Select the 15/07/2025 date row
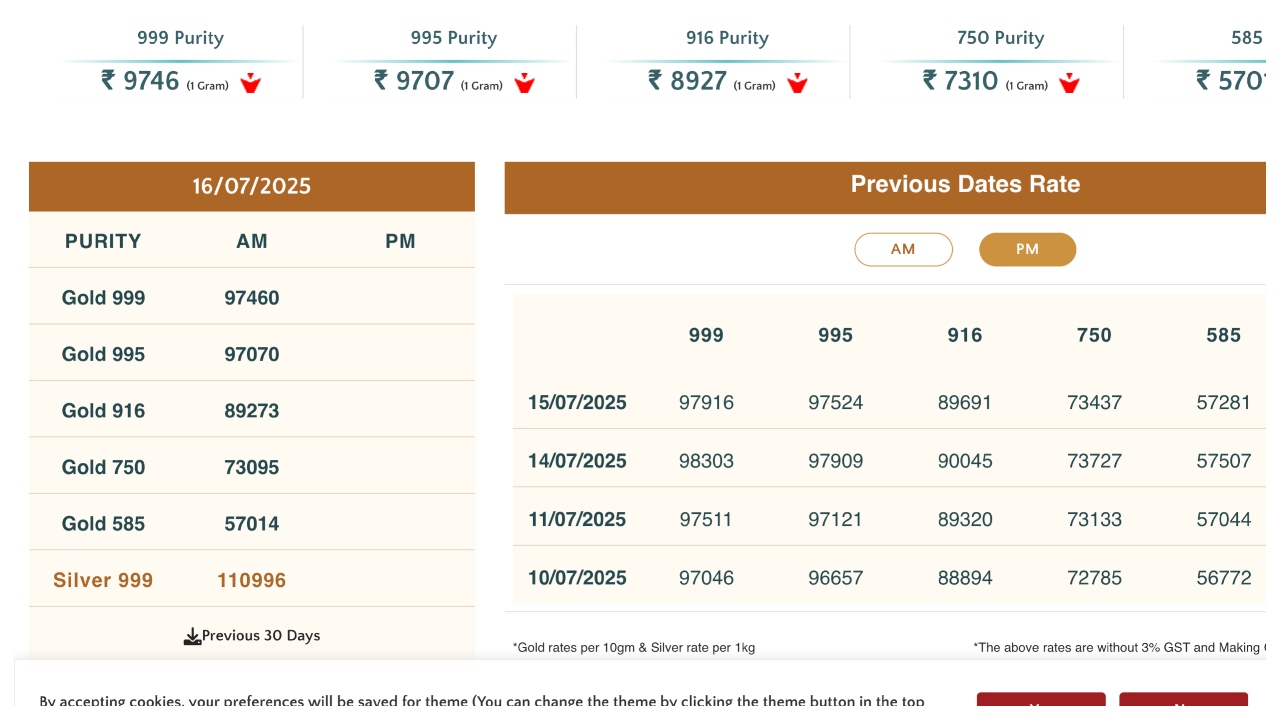The image size is (1280, 720). click(x=577, y=403)
